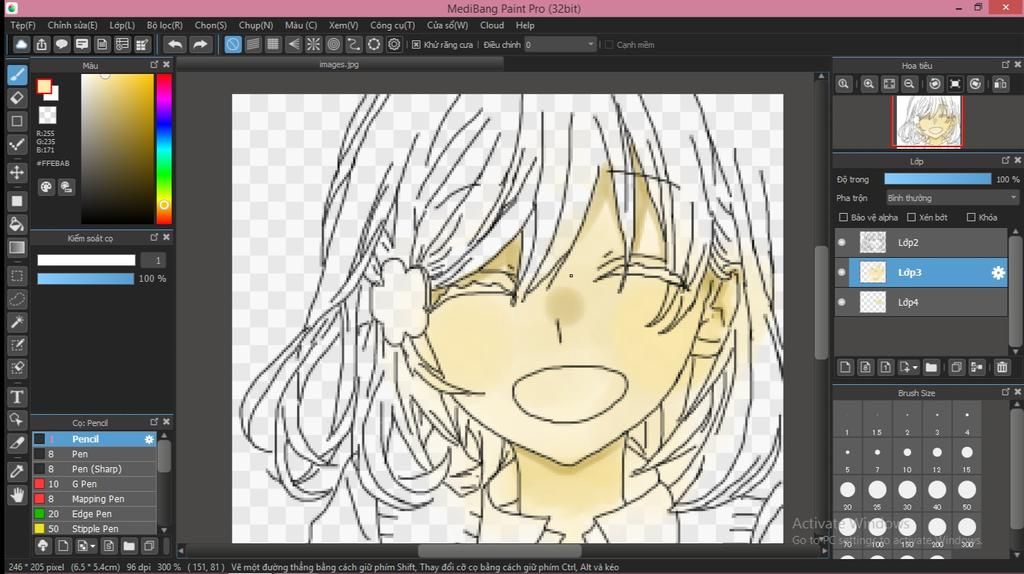Enable the Khóa checkbox
This screenshot has height=574, width=1024.
(x=971, y=217)
